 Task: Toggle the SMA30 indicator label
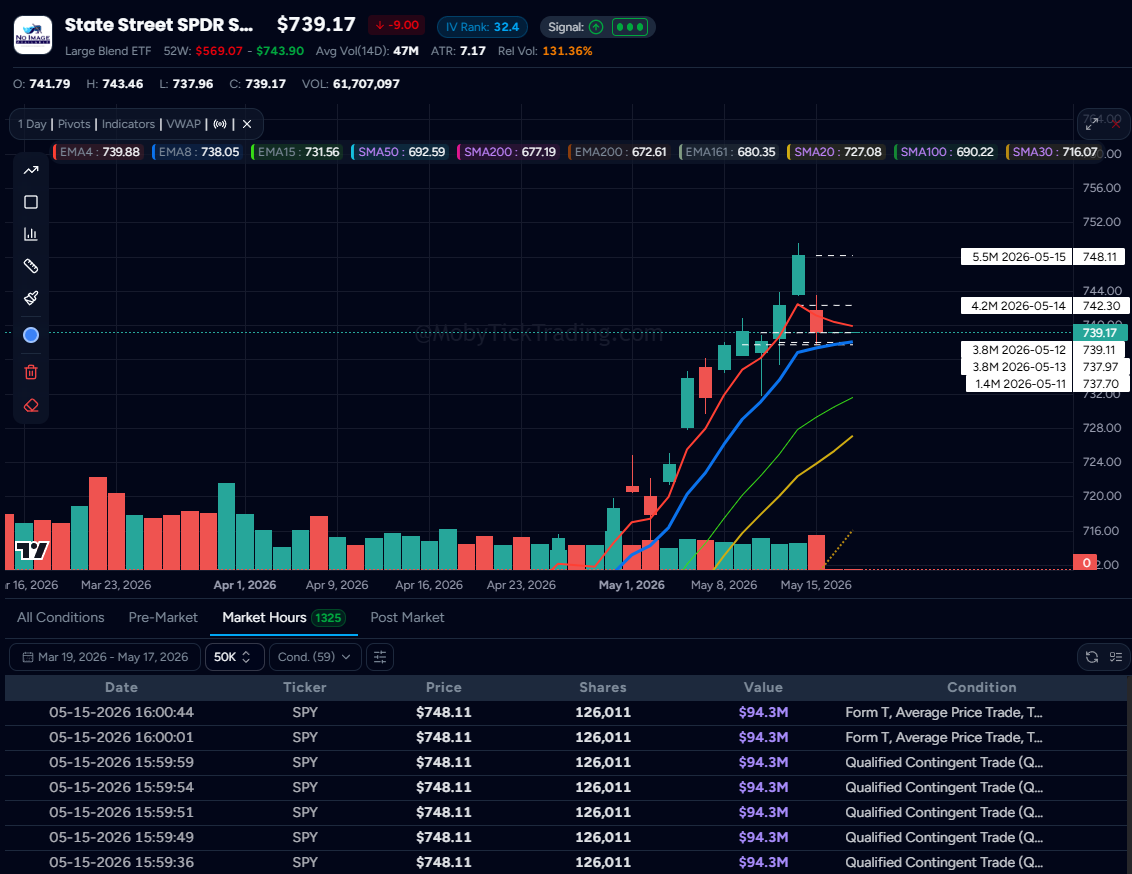[1053, 152]
